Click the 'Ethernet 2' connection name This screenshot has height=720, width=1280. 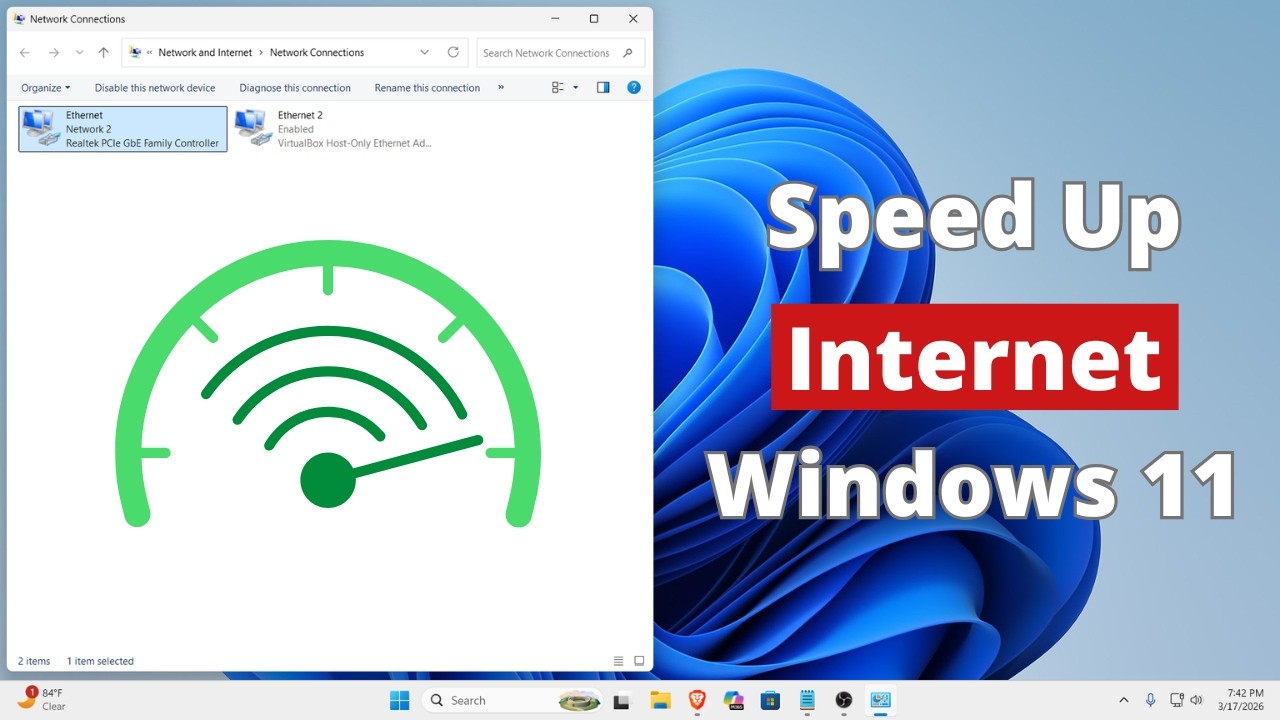(x=300, y=115)
